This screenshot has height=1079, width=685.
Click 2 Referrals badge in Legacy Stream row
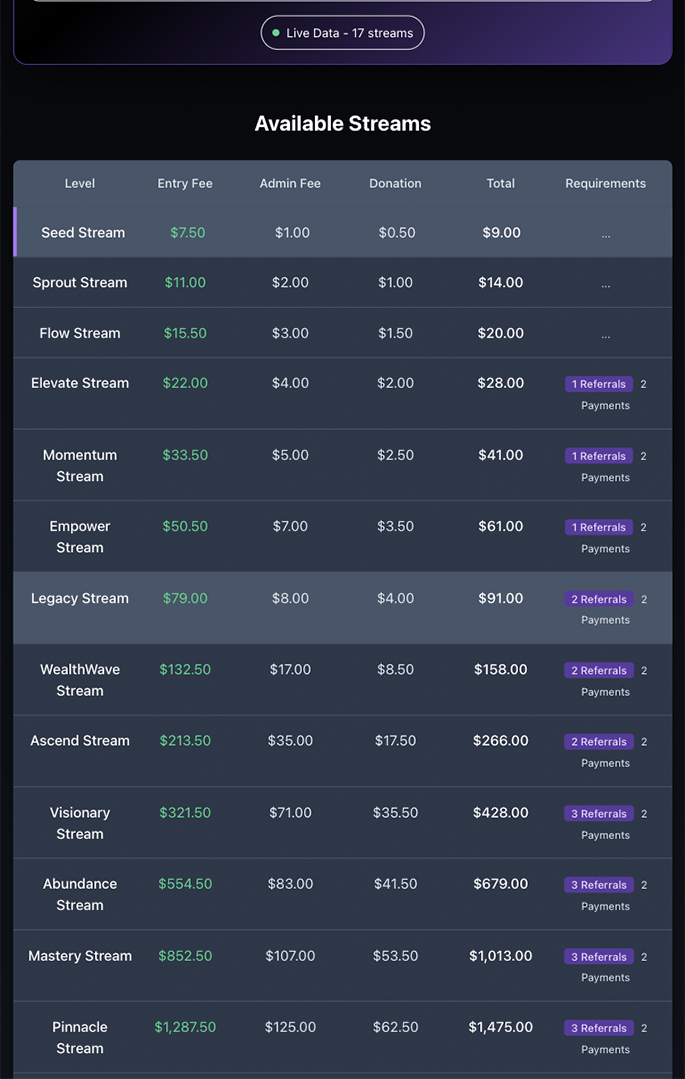point(598,599)
